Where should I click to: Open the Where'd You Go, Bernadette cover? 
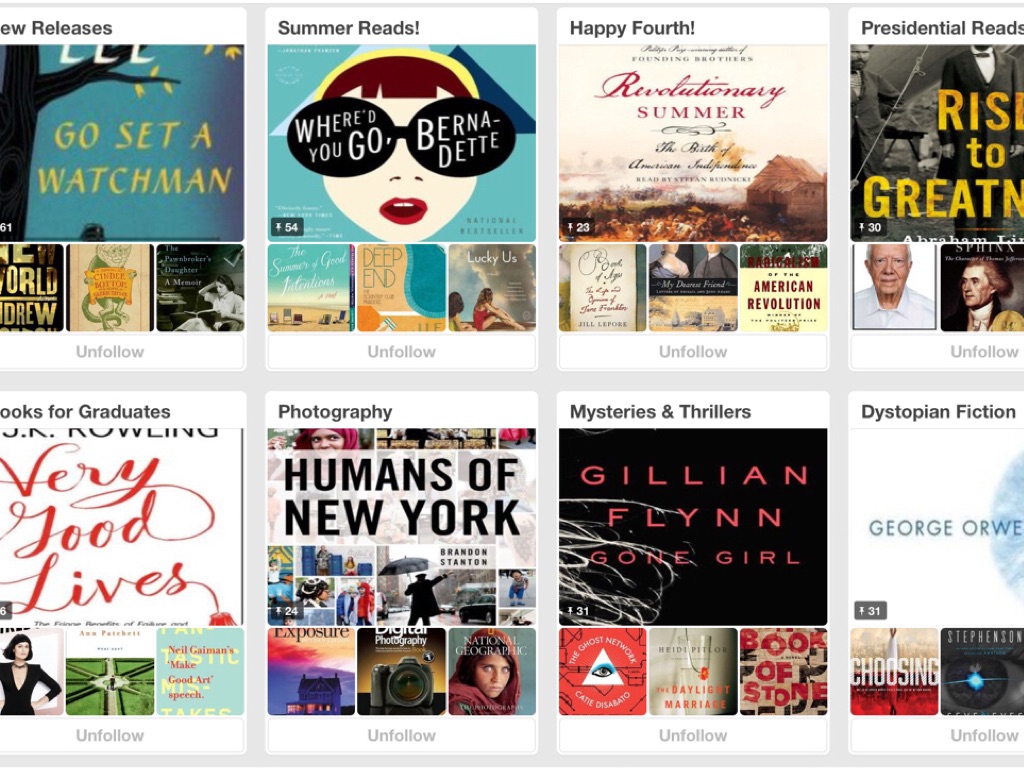tap(402, 143)
